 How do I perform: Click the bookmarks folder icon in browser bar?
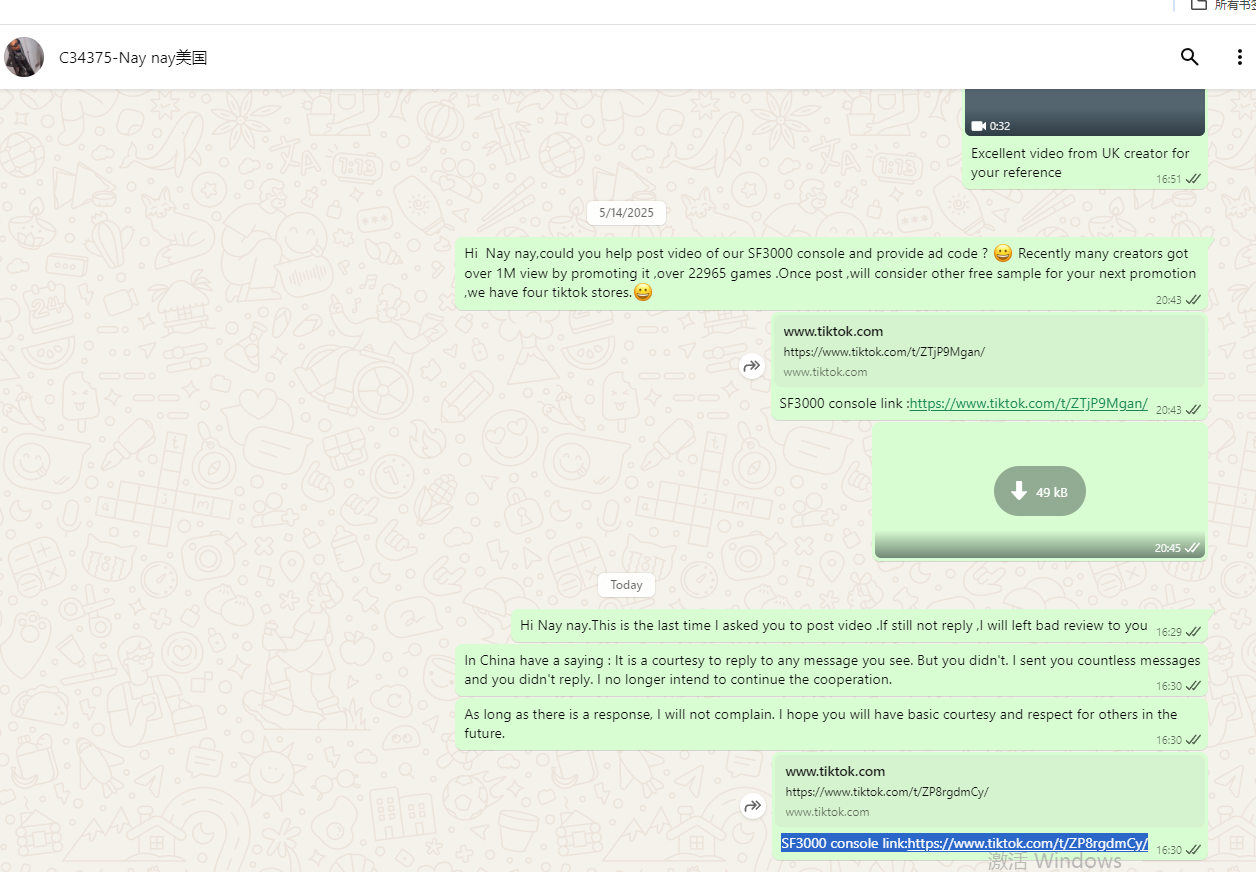1199,5
